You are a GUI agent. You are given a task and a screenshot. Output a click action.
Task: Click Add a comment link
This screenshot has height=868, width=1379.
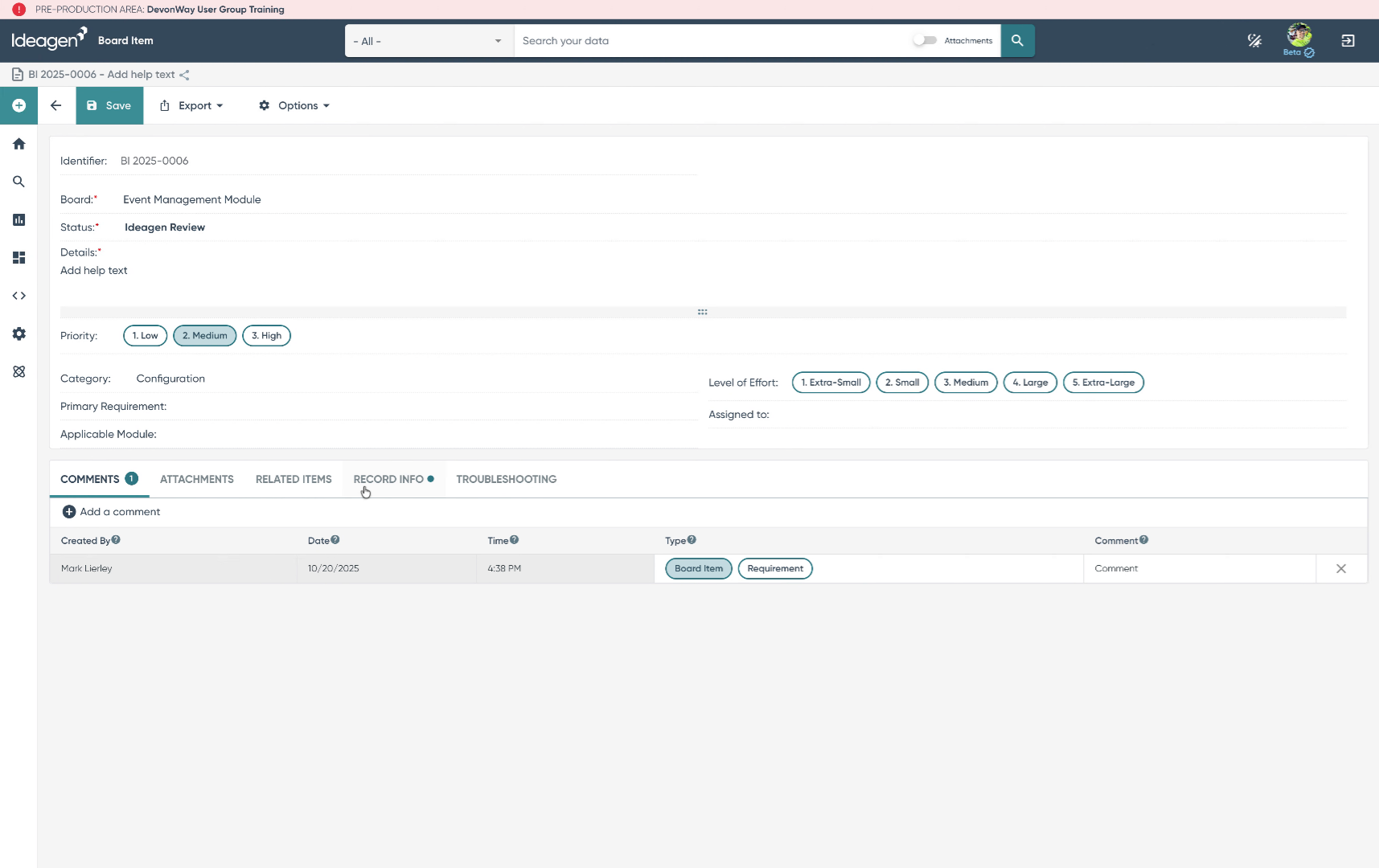pyautogui.click(x=120, y=512)
